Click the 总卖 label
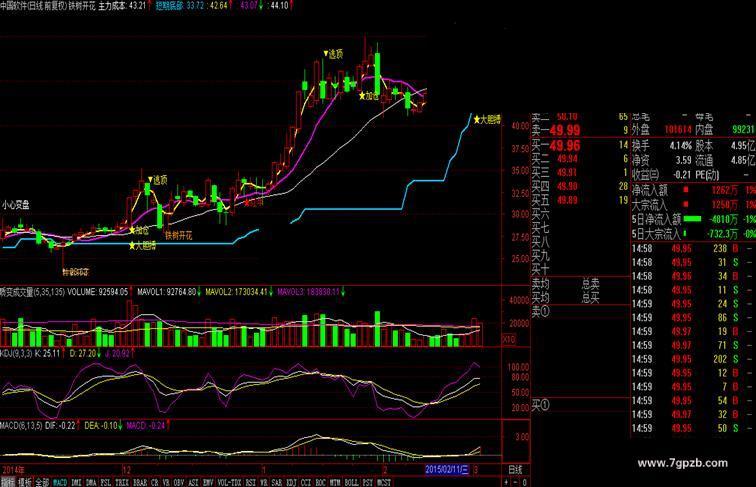756x487 pixels. [x=591, y=284]
